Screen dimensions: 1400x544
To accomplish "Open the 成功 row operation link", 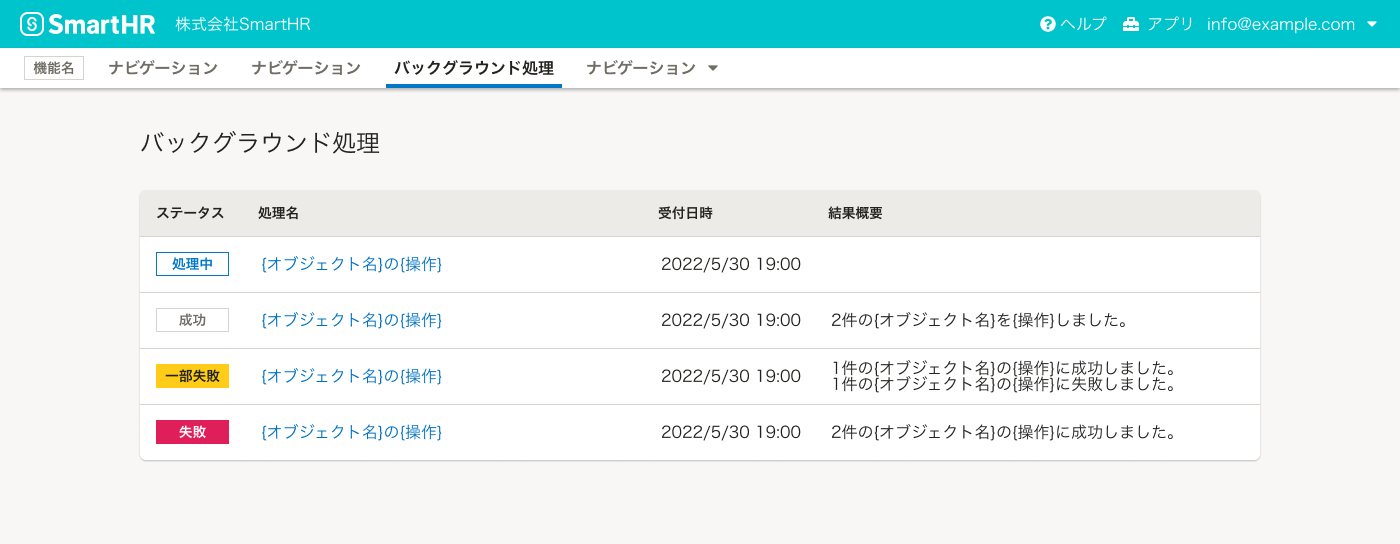I will click(351, 320).
